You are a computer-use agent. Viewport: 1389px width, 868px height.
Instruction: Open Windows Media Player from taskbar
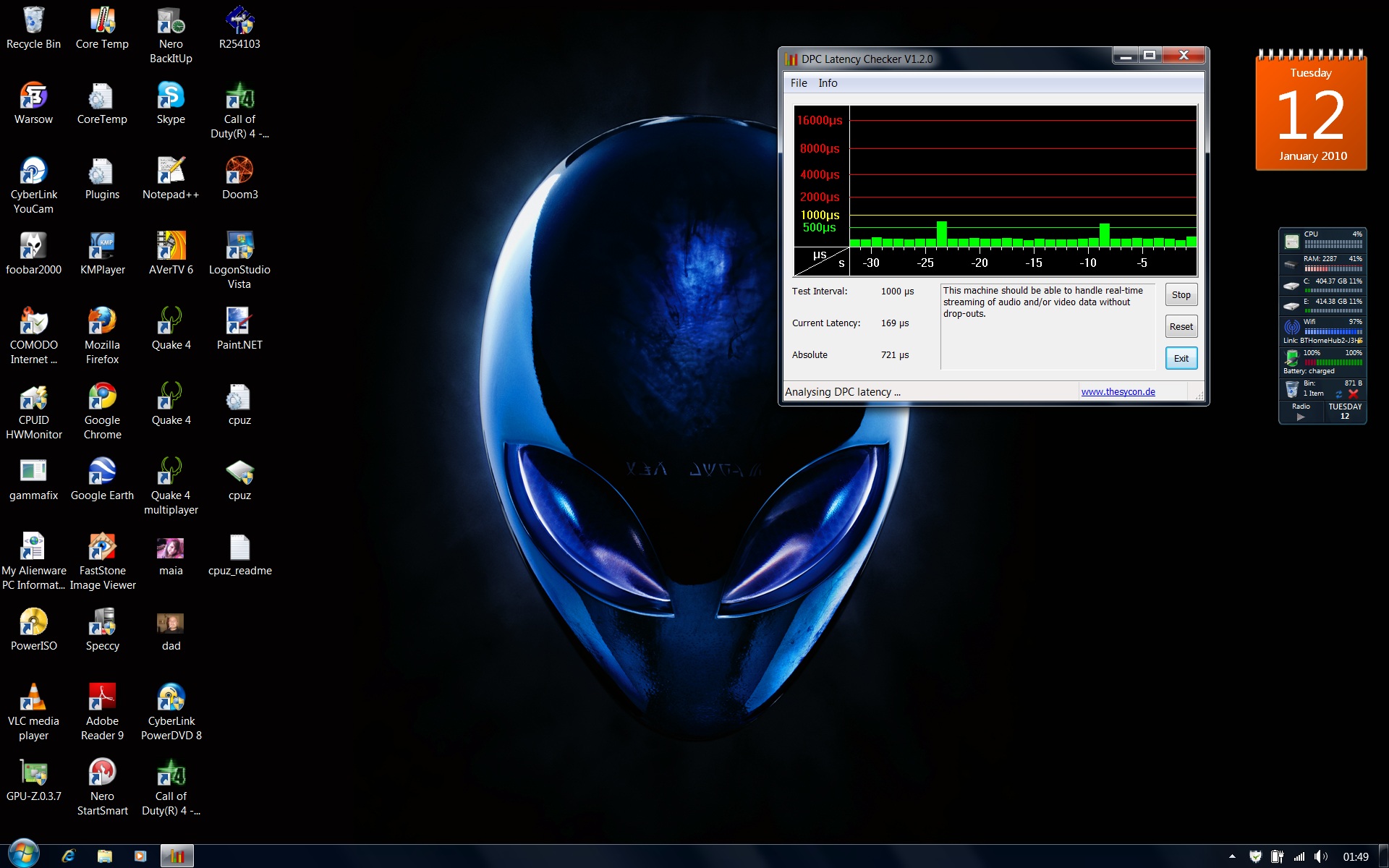pos(140,856)
